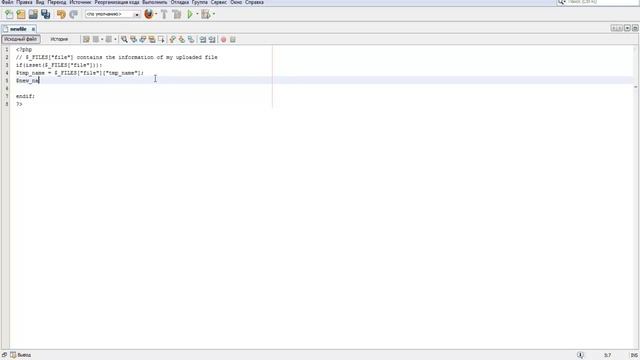Click the Redo arrow icon
640x360 pixels.
coord(73,14)
